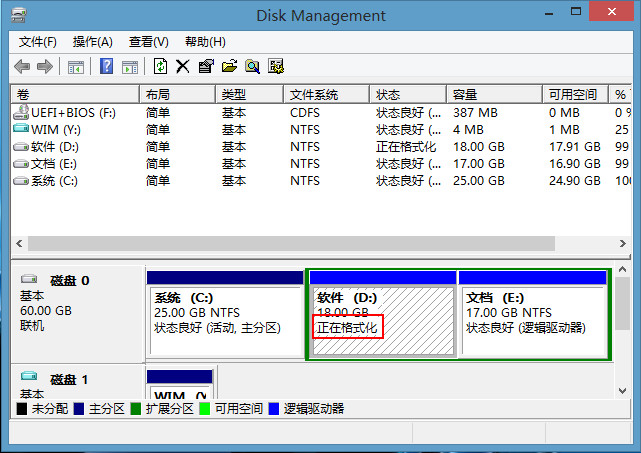Maximize the Disk Management window
The width and height of the screenshot is (641, 453).
click(576, 12)
